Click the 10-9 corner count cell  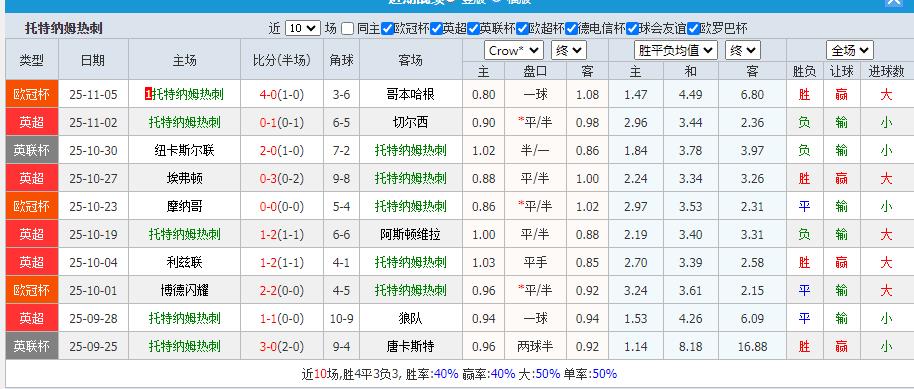coord(342,318)
